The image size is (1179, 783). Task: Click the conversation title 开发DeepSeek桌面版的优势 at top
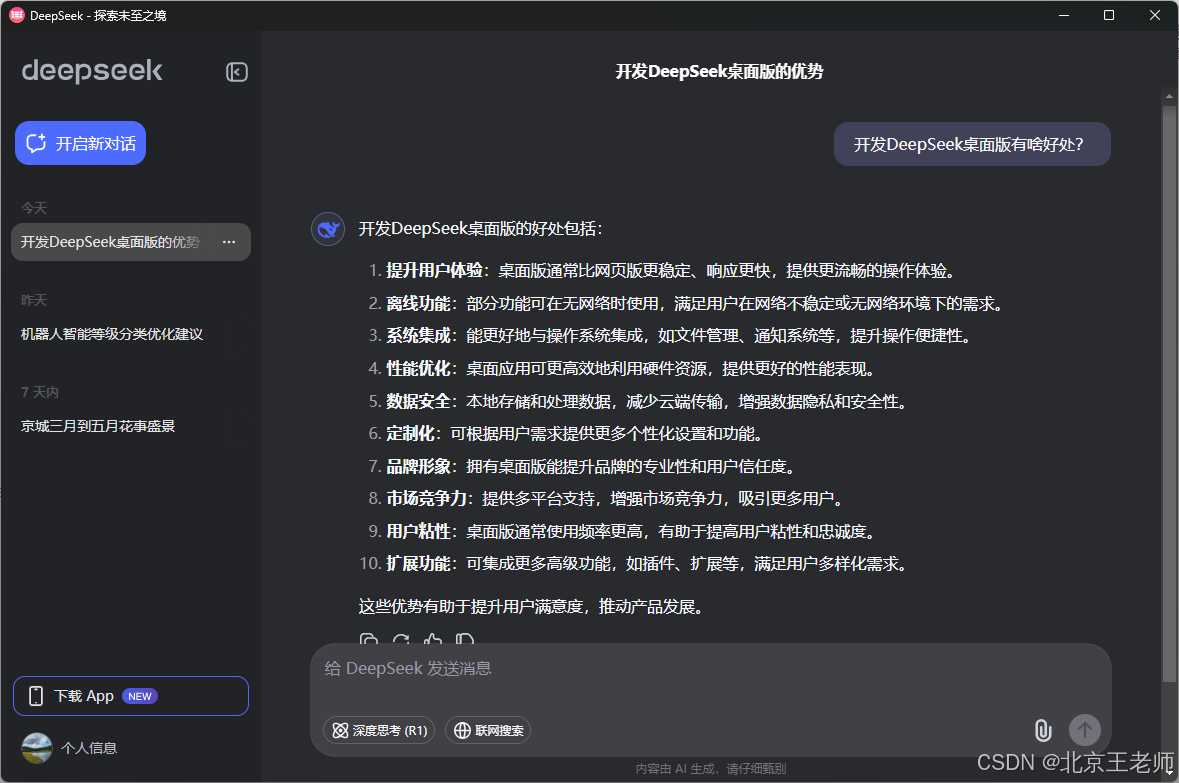(x=720, y=71)
